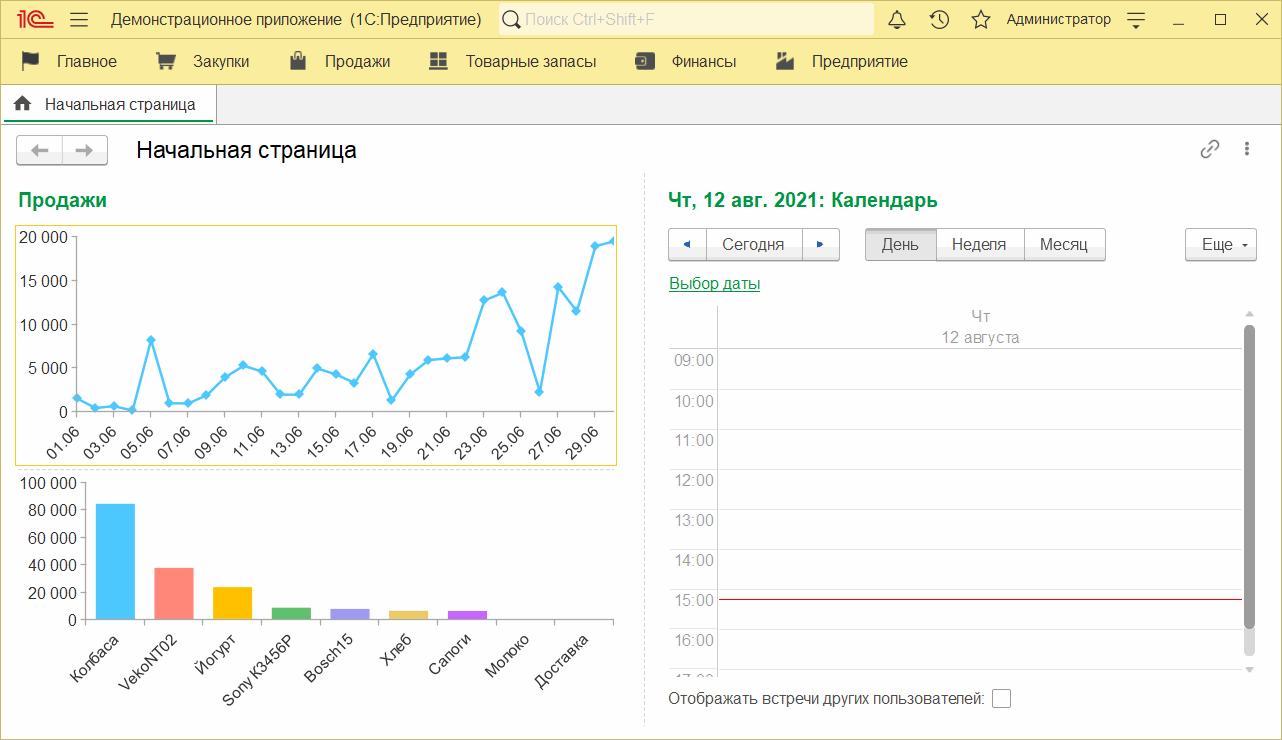The height and width of the screenshot is (740, 1282).
Task: Click the flag icon of Главное
Action: point(31,62)
